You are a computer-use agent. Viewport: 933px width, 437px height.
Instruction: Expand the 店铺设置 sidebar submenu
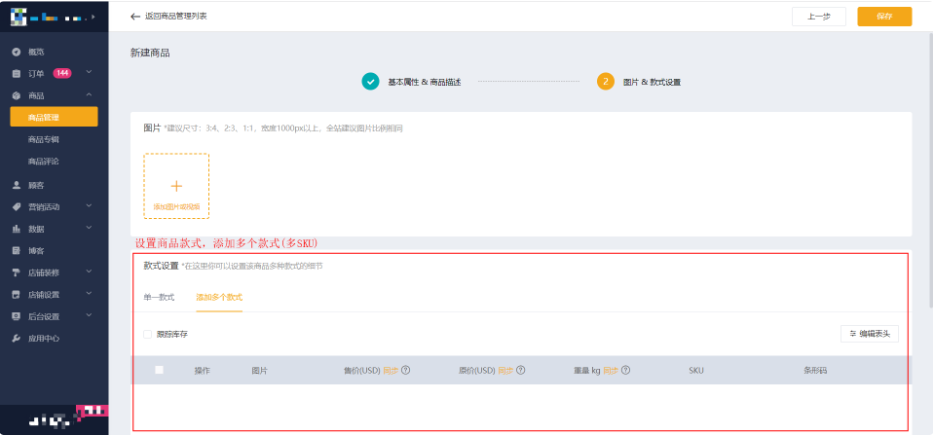(89, 294)
